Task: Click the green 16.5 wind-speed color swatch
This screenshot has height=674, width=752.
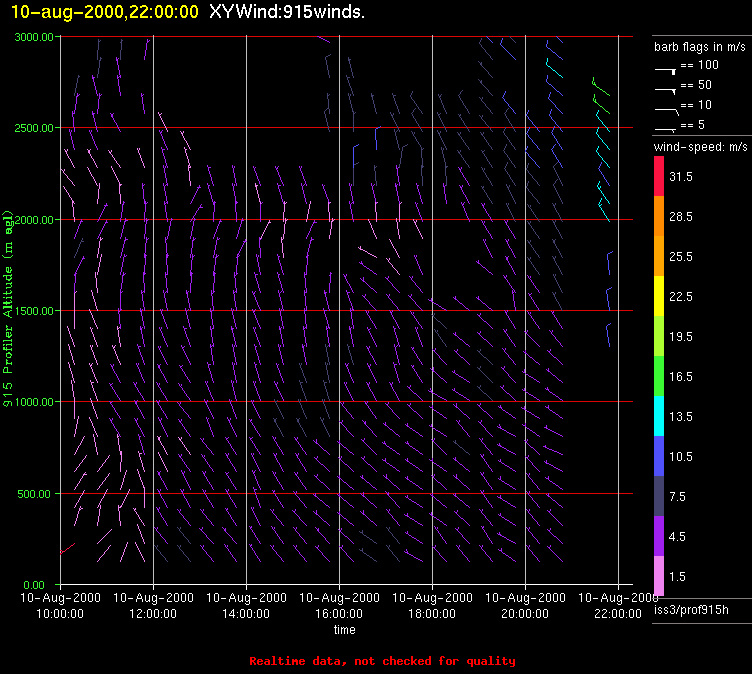Action: pos(659,376)
